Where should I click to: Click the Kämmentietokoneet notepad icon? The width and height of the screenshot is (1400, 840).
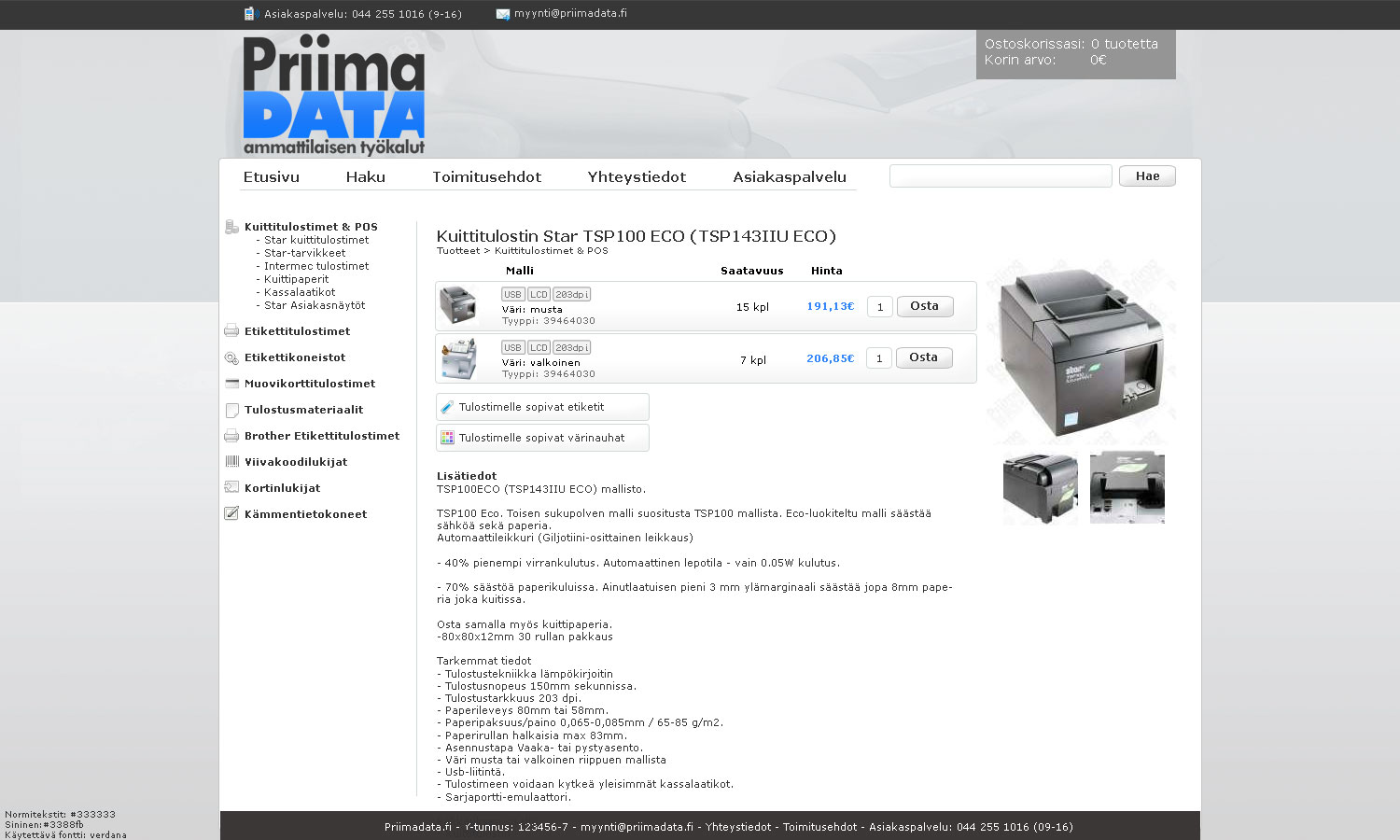click(231, 513)
